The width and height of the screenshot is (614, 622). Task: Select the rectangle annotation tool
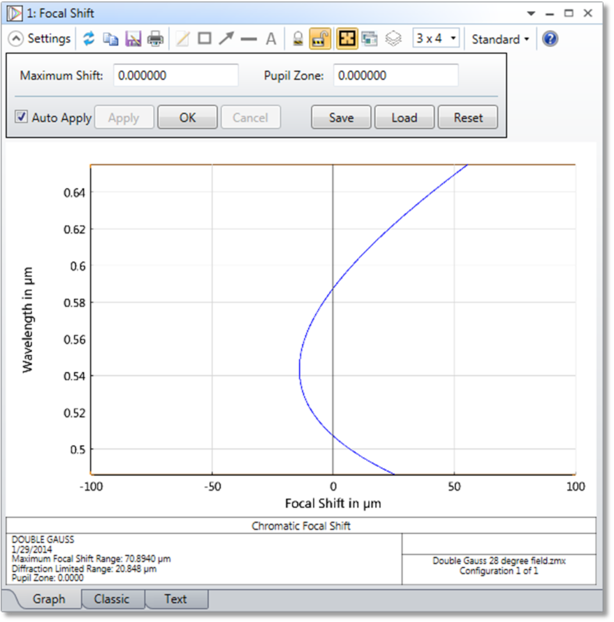[x=204, y=39]
